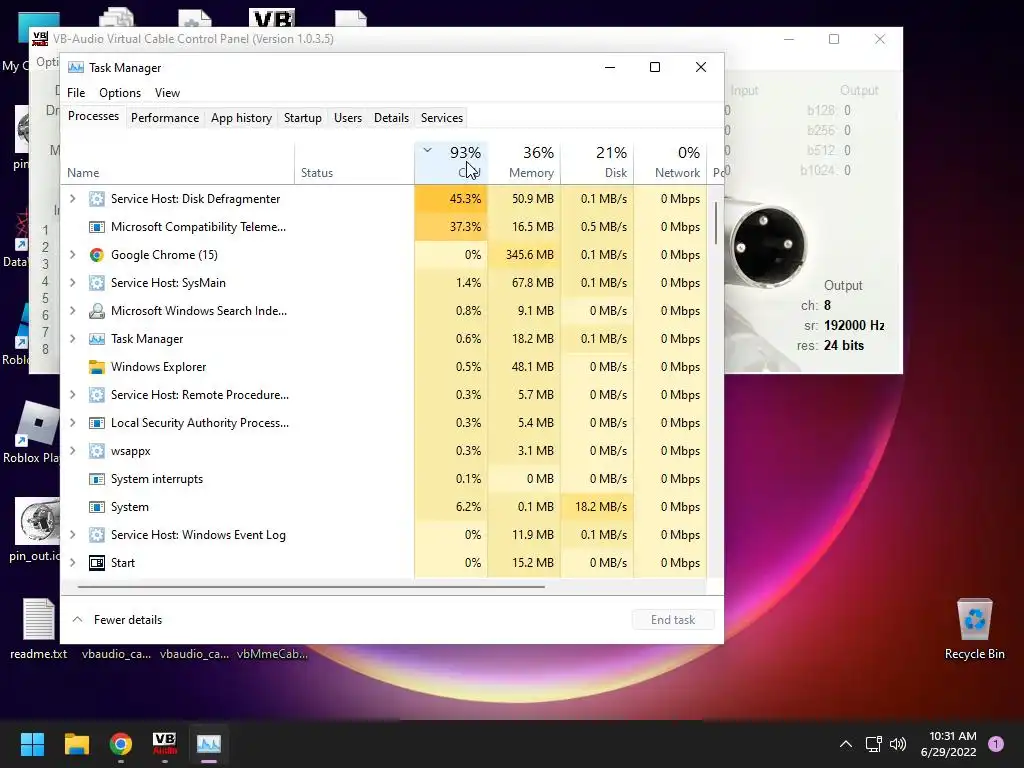1024x768 pixels.
Task: Click the Local Security Authority Process icon
Action: click(97, 423)
